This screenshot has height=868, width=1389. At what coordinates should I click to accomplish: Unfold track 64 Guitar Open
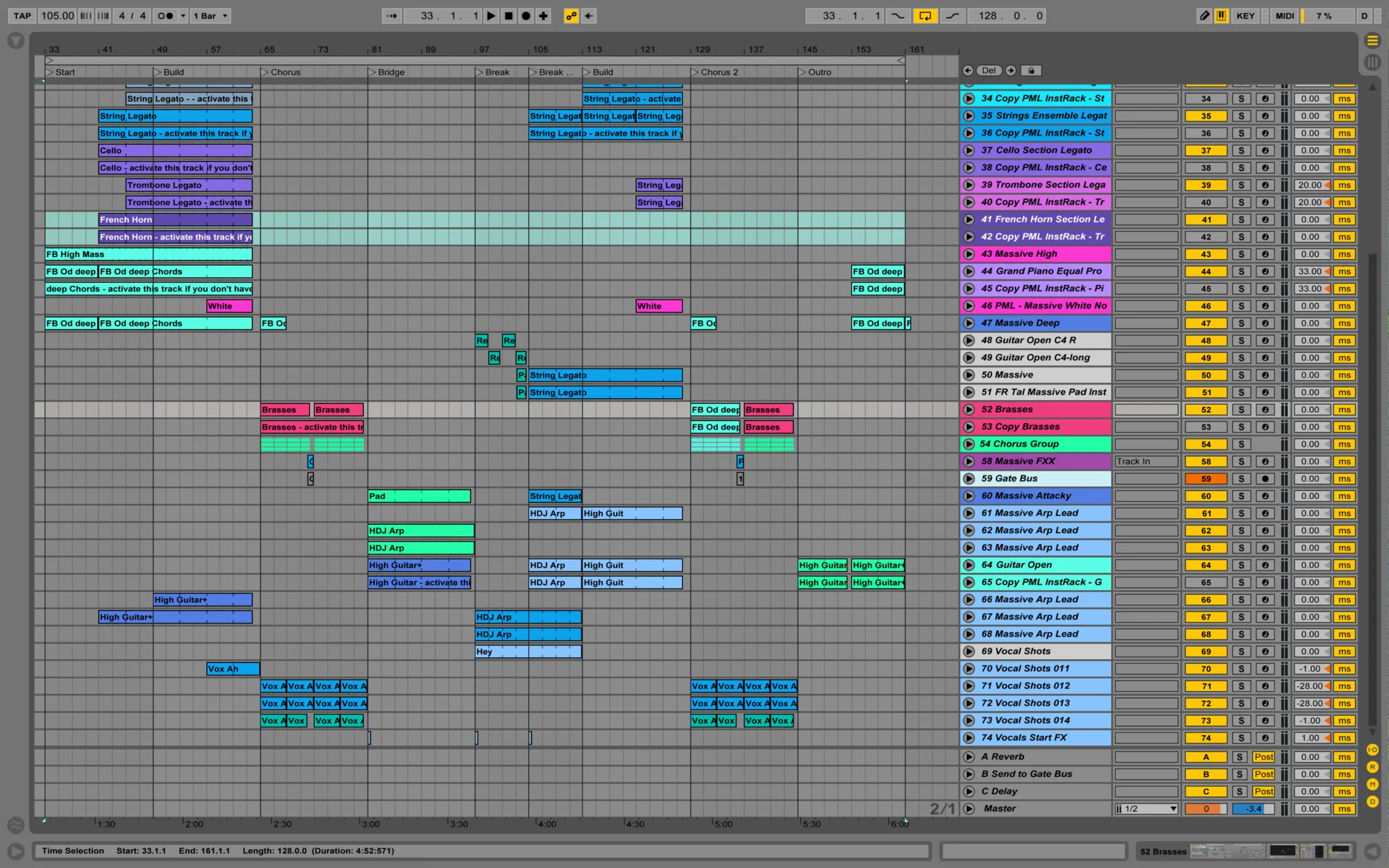click(x=969, y=565)
